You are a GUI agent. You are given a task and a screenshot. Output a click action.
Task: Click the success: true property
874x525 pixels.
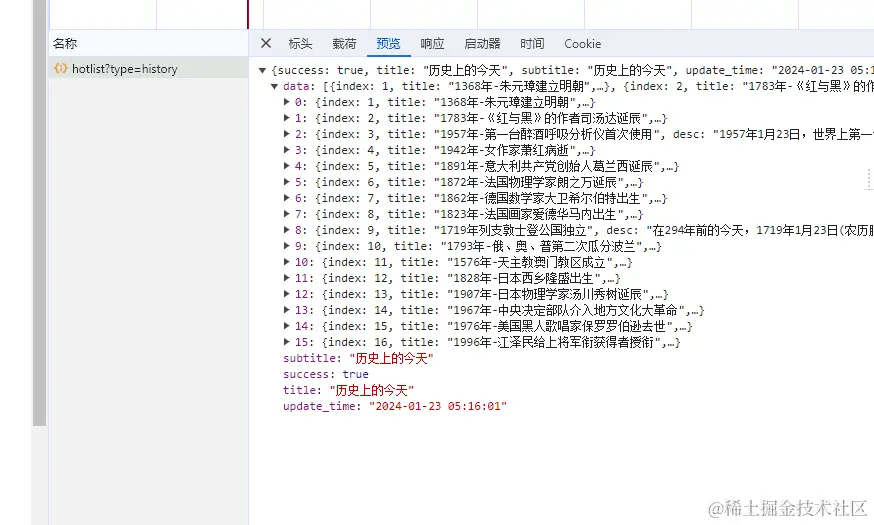(326, 374)
